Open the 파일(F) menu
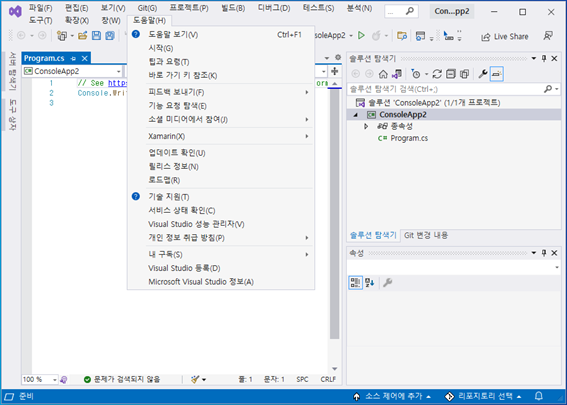This screenshot has height=405, width=567. (x=40, y=8)
